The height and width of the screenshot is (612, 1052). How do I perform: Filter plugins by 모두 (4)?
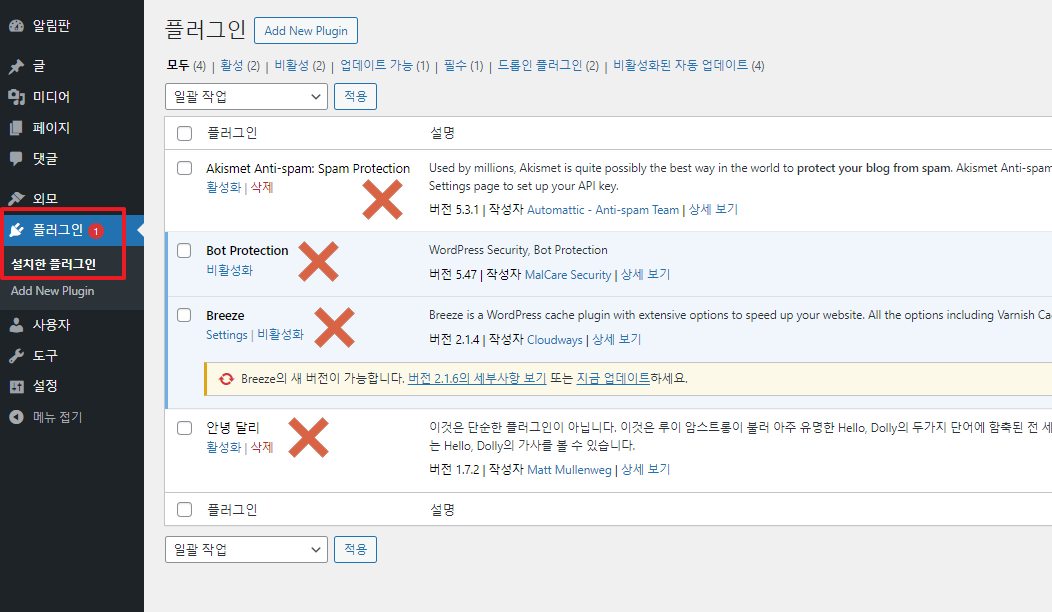point(186,65)
